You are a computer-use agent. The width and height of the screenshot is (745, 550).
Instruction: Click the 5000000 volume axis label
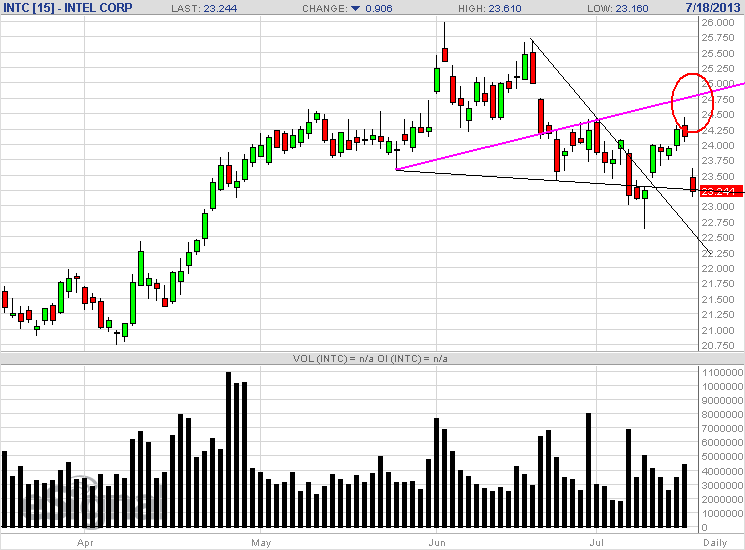tap(722, 457)
